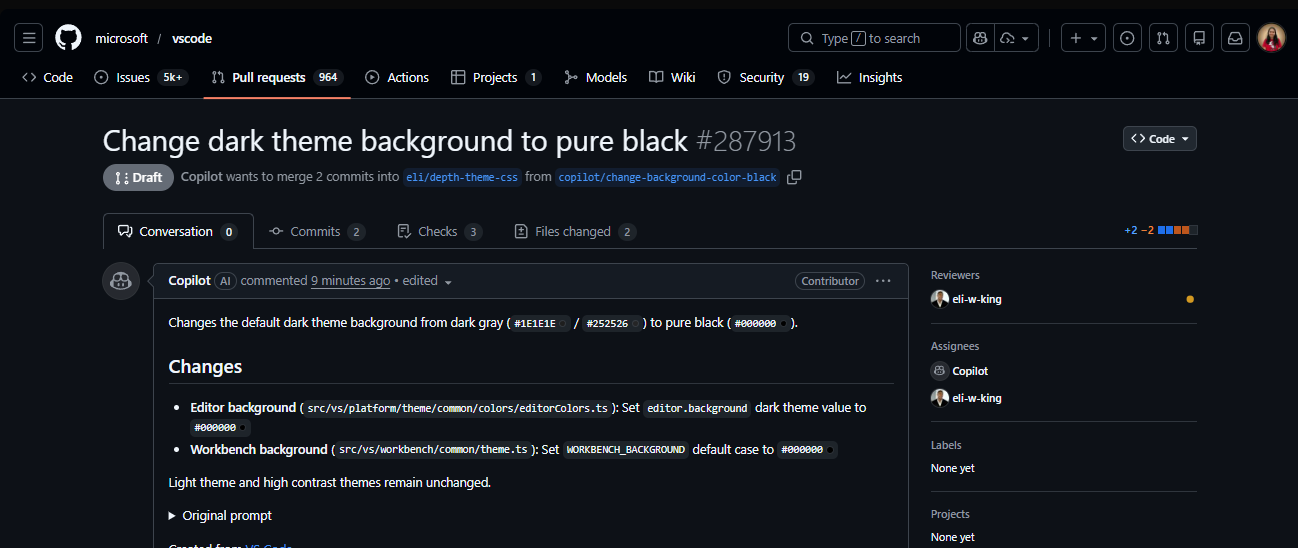Copy the head branch name to clipboard
1298x548 pixels.
point(794,177)
